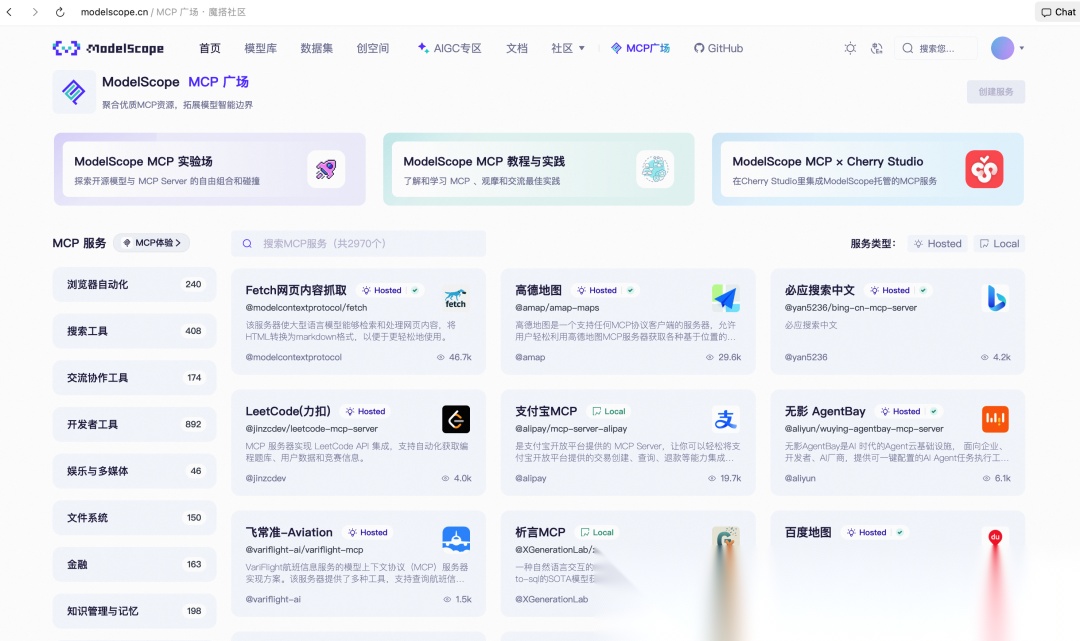This screenshot has height=641, width=1080.
Task: Open 无影 AgentBay service title
Action: tap(825, 412)
